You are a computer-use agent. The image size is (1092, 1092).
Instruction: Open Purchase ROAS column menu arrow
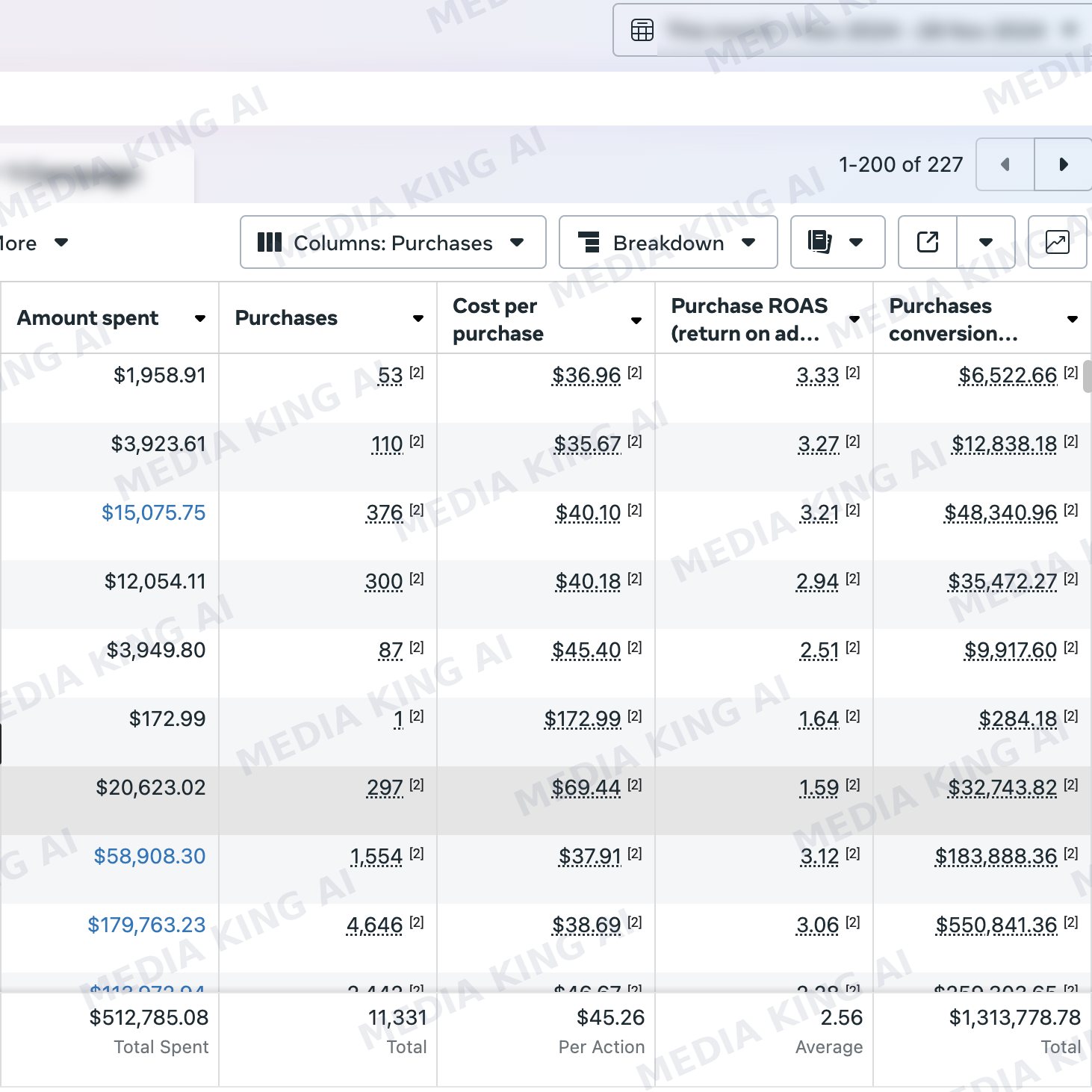click(854, 320)
